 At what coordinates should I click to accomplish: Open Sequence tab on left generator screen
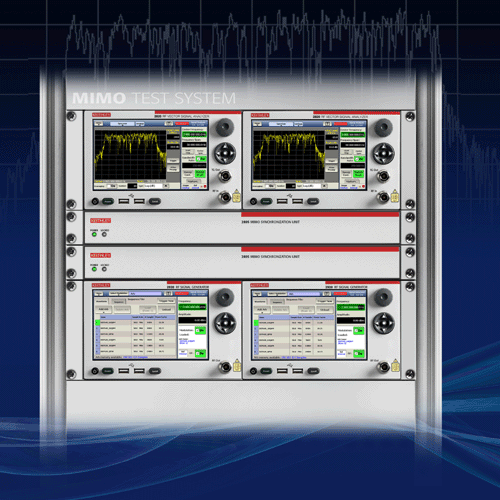click(x=118, y=301)
